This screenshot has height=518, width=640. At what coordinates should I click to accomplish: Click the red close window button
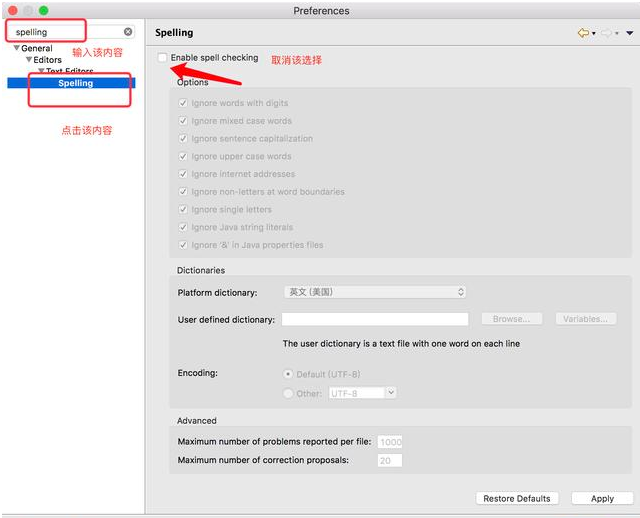point(12,10)
